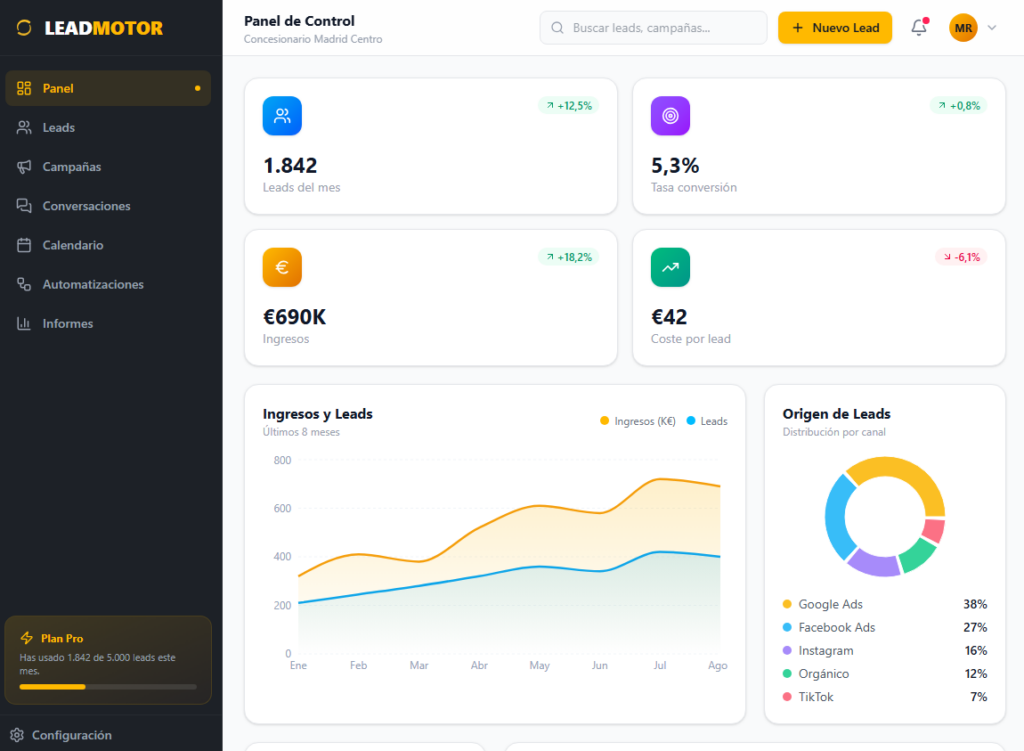Click the Nuevo Lead button
This screenshot has height=751, width=1024.
coord(835,27)
